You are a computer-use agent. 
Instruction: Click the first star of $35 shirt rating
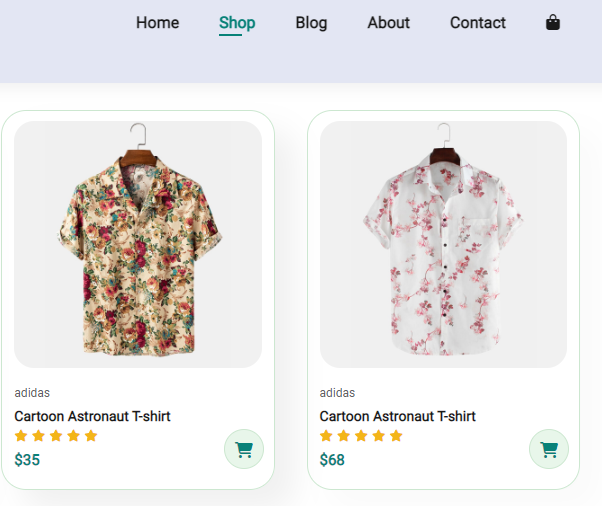pos(21,436)
